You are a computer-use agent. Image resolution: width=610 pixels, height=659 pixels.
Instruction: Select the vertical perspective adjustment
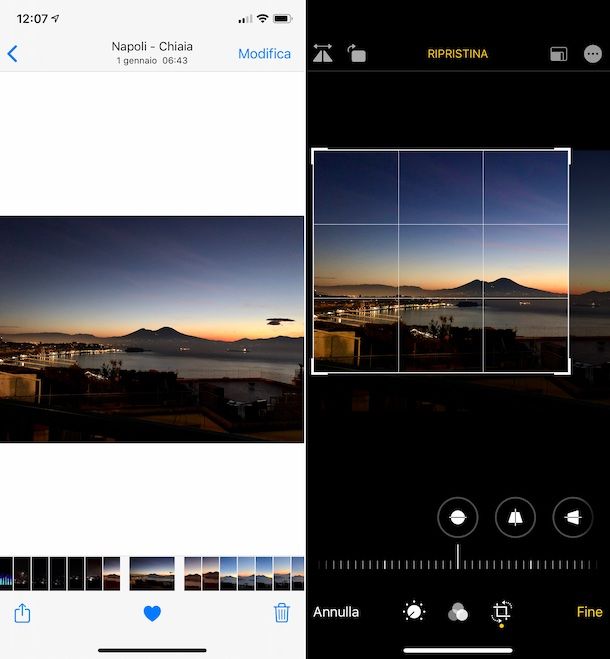(x=515, y=517)
